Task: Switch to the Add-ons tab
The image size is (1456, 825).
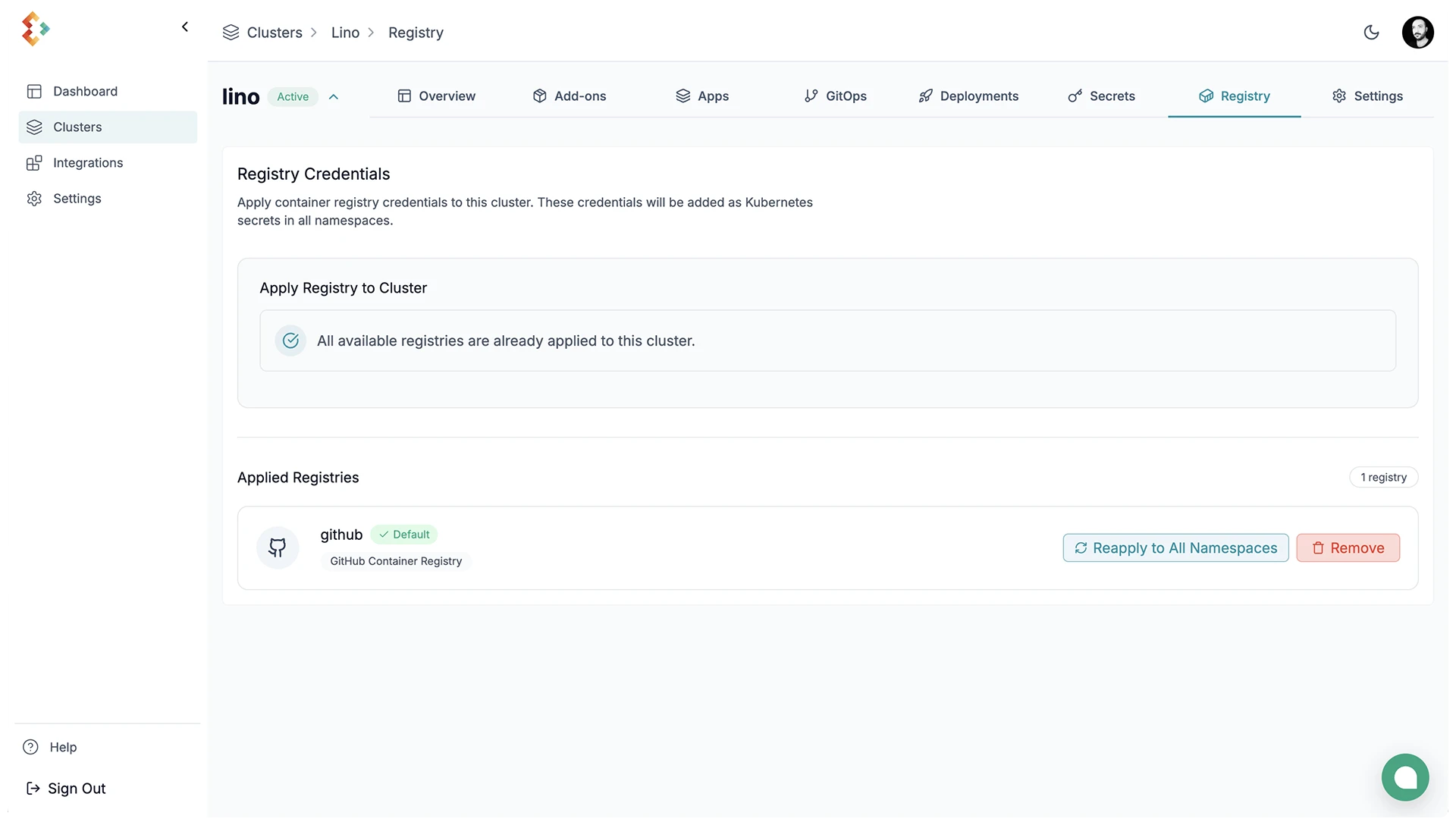Action: 570,96
